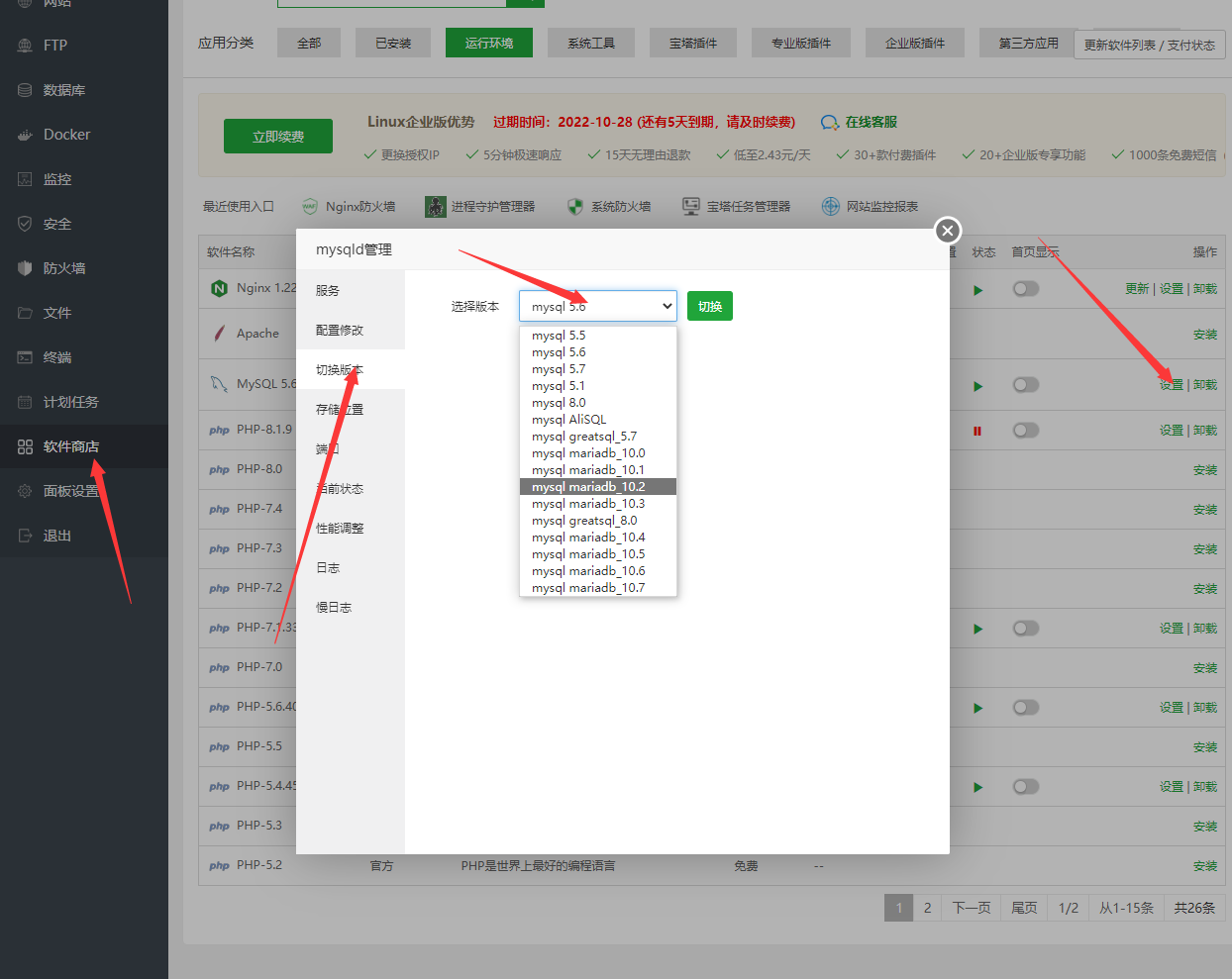The width and height of the screenshot is (1232, 979).
Task: Click the green play status icon for Nginx
Action: click(x=978, y=290)
